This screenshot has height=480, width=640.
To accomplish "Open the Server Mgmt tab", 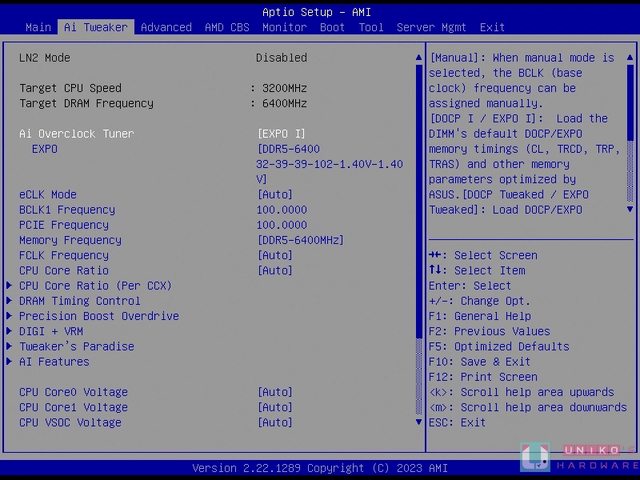I will tap(433, 27).
